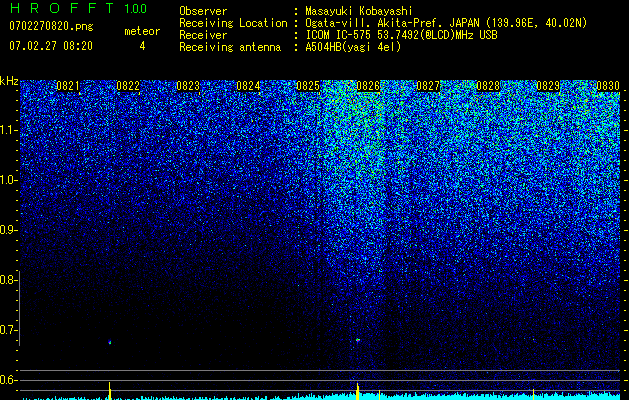Click the yellow amplitude spike near 0829
629x400 pixels.
[x=533, y=394]
